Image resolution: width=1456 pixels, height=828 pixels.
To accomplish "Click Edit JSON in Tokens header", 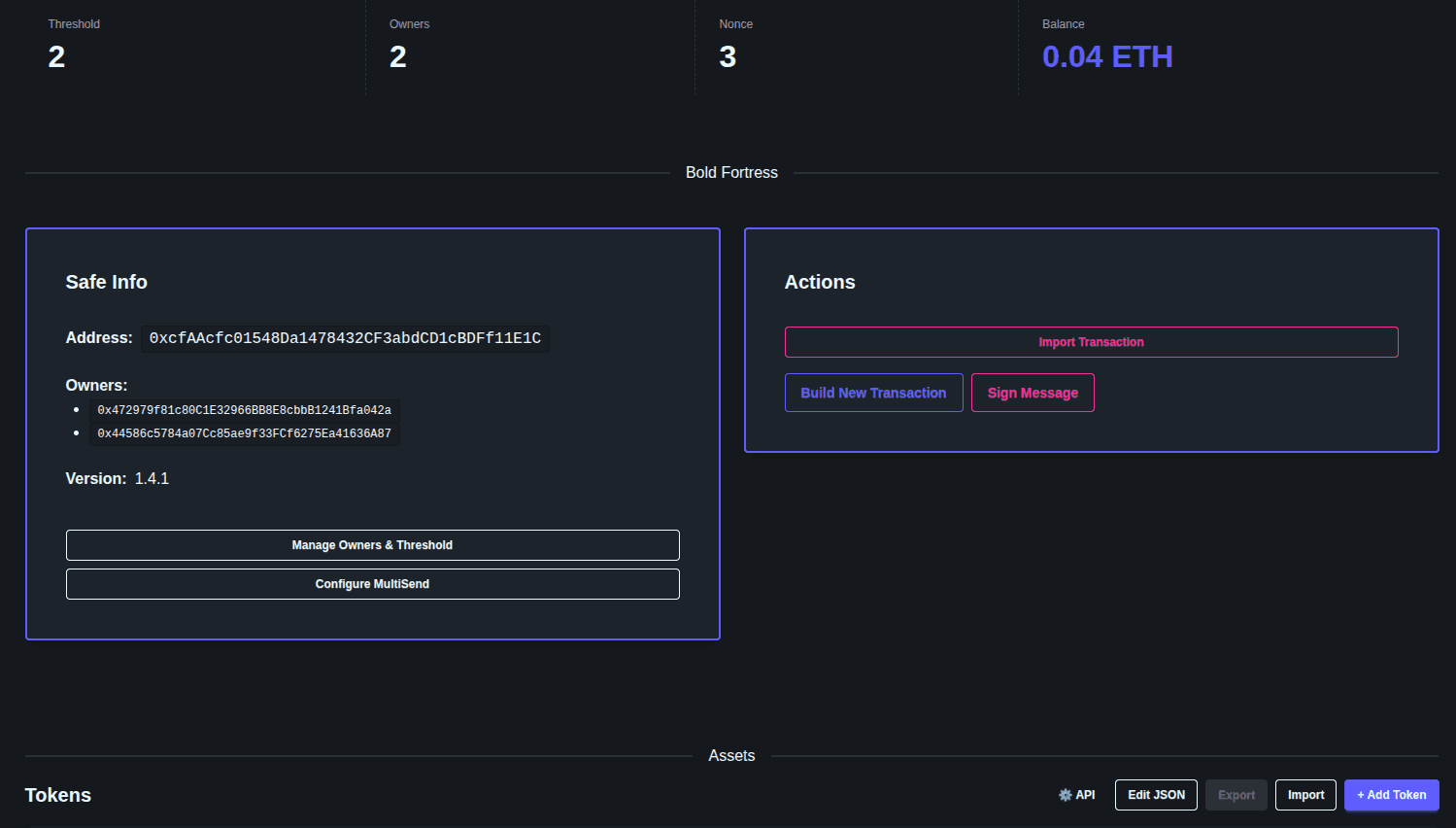I will 1155,795.
